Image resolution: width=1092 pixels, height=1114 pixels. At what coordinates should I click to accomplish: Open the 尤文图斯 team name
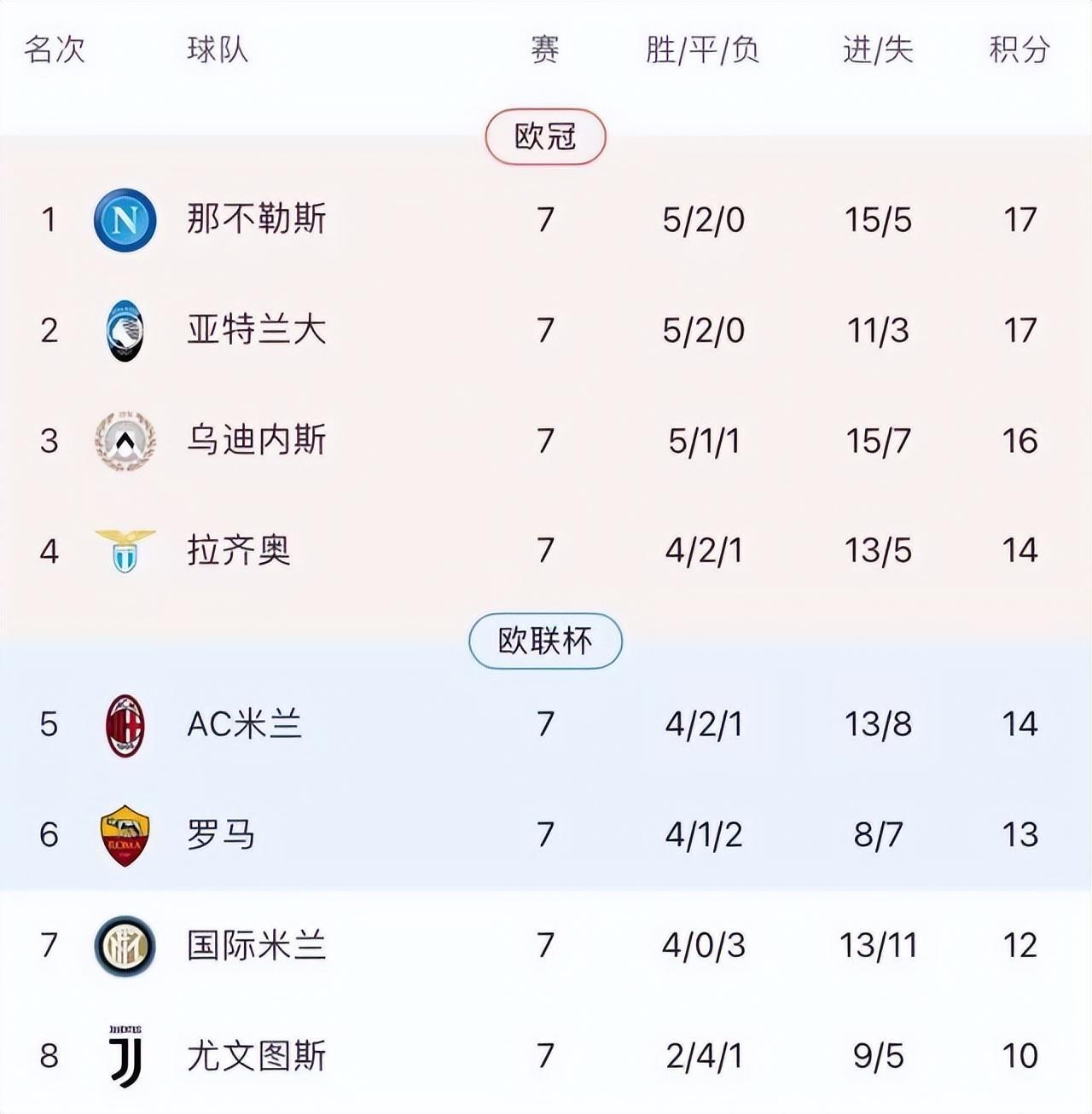[257, 1056]
